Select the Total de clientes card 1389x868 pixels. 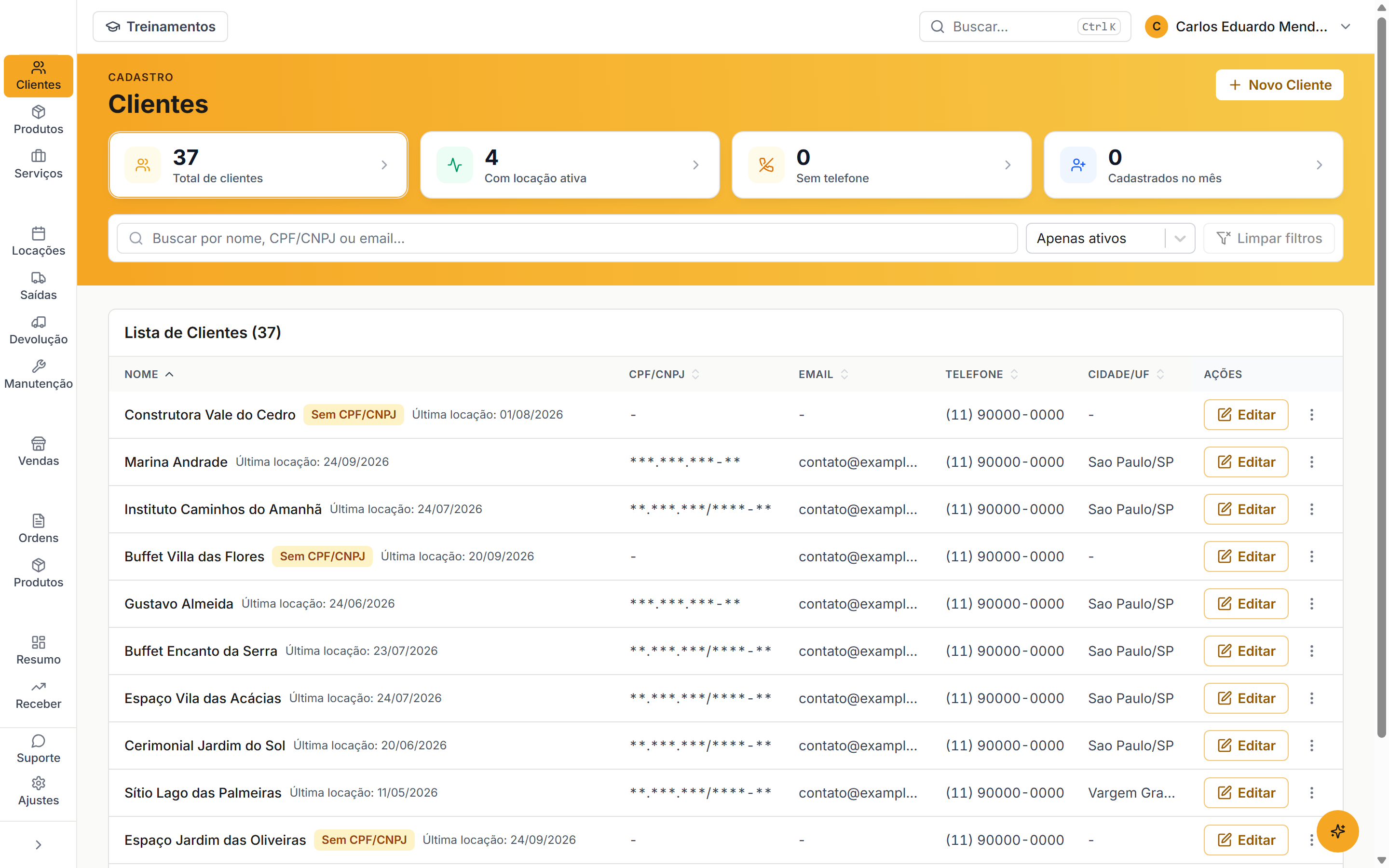(x=259, y=165)
